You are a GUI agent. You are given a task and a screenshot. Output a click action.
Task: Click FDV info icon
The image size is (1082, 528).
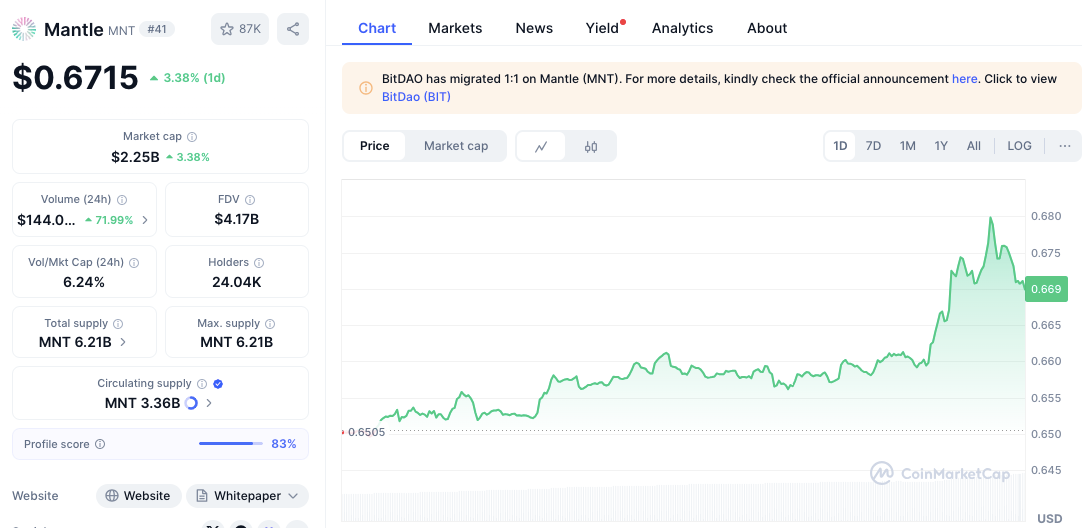pyautogui.click(x=250, y=199)
